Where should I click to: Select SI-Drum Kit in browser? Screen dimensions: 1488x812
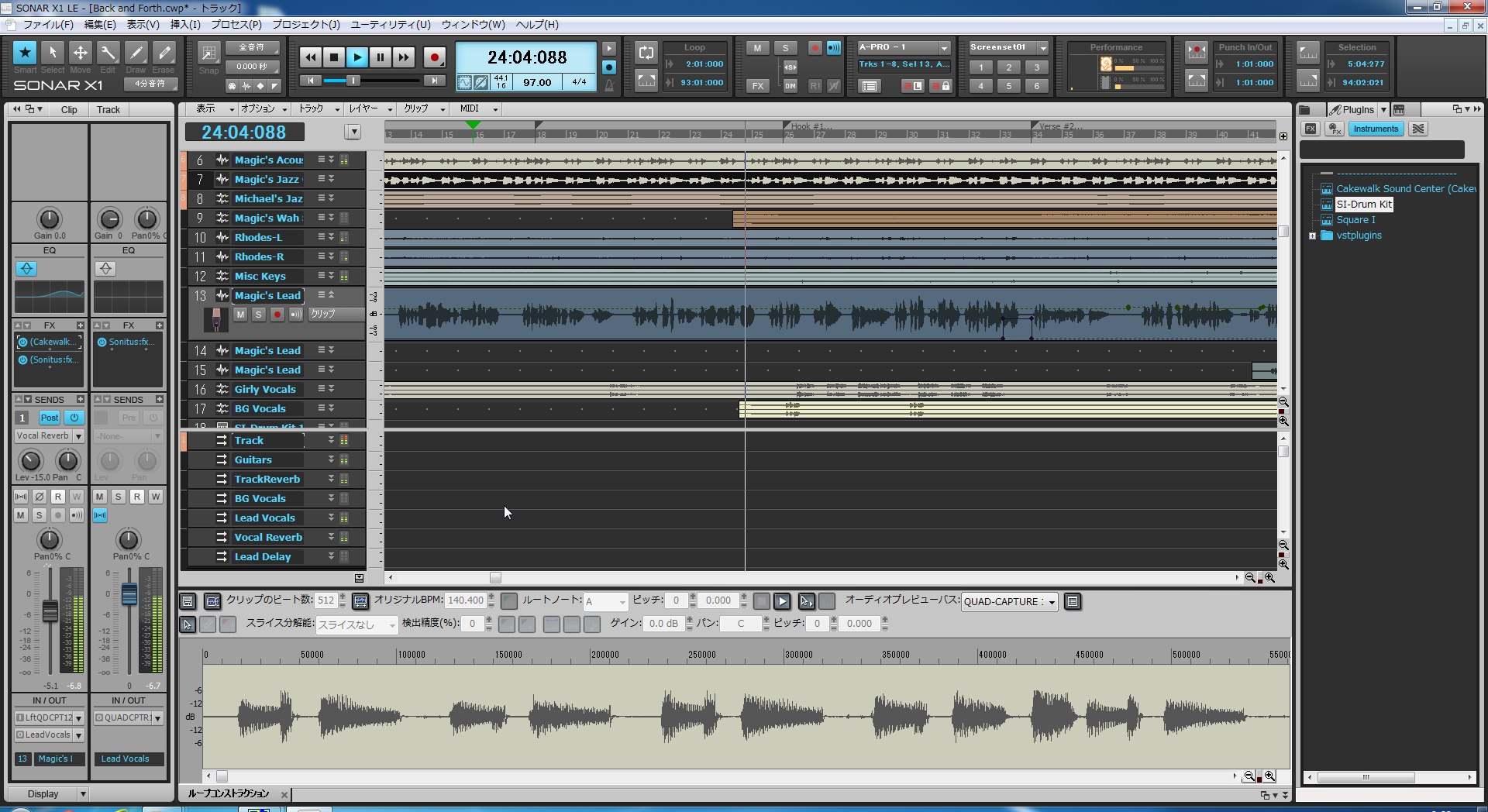click(x=1364, y=205)
